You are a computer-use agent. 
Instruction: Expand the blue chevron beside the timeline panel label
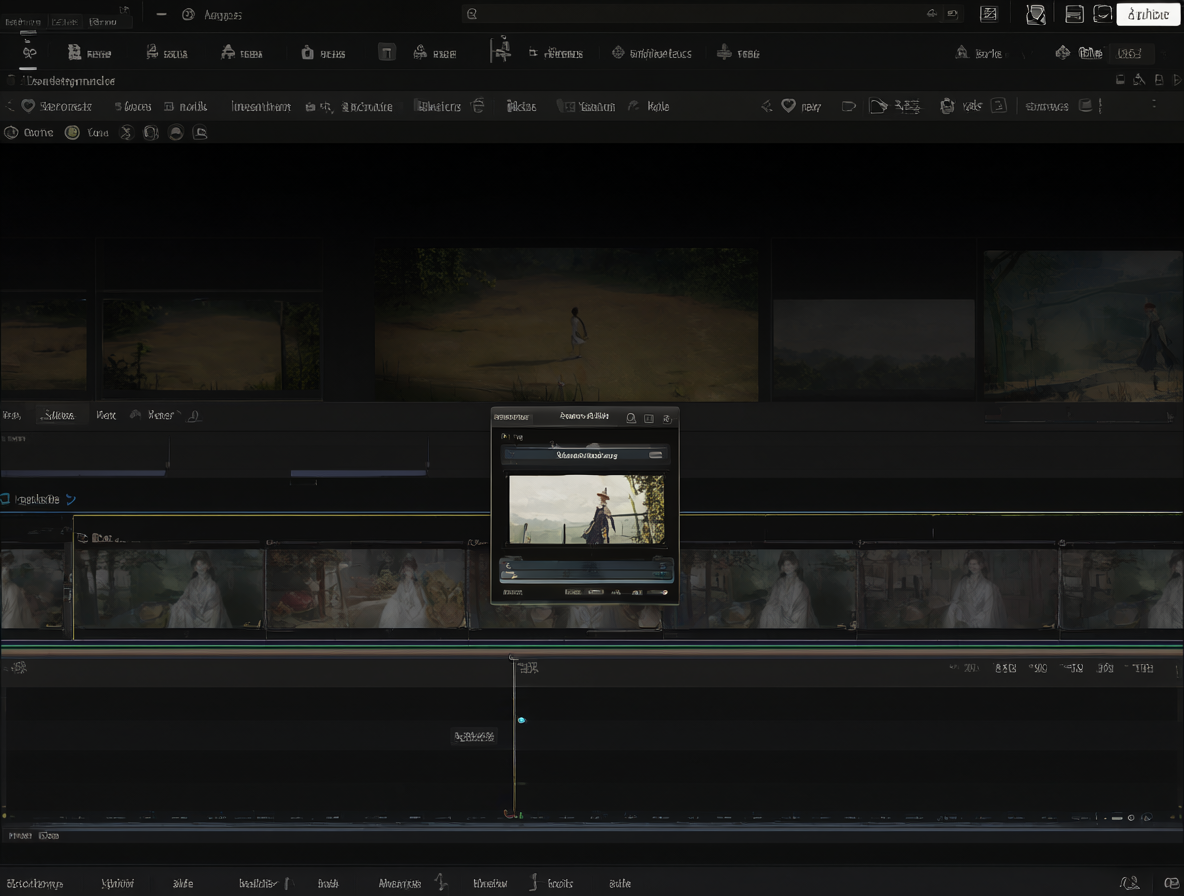tap(71, 499)
